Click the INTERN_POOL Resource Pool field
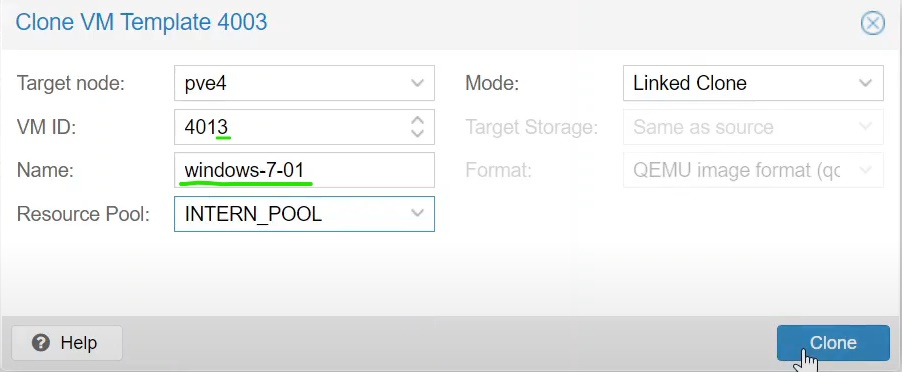This screenshot has height=372, width=902. [x=304, y=214]
